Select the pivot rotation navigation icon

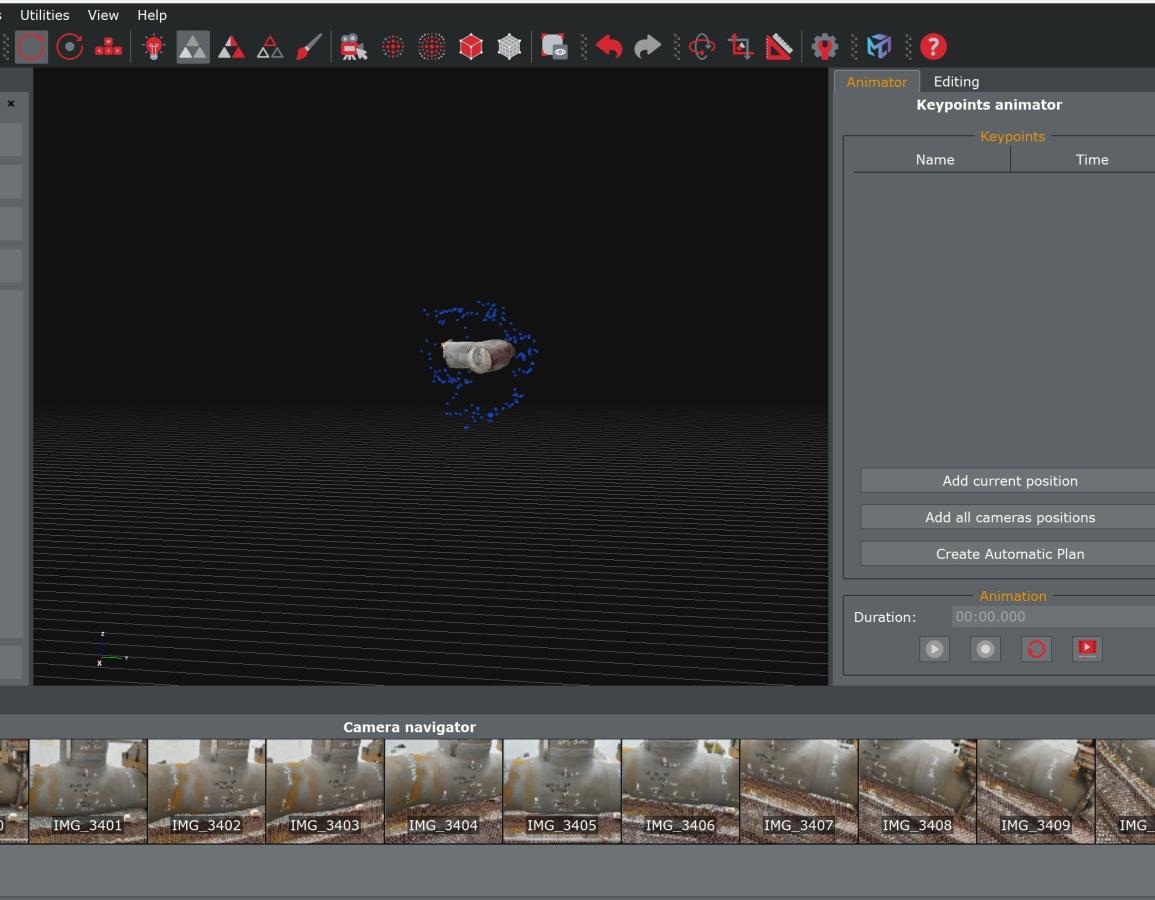click(70, 47)
